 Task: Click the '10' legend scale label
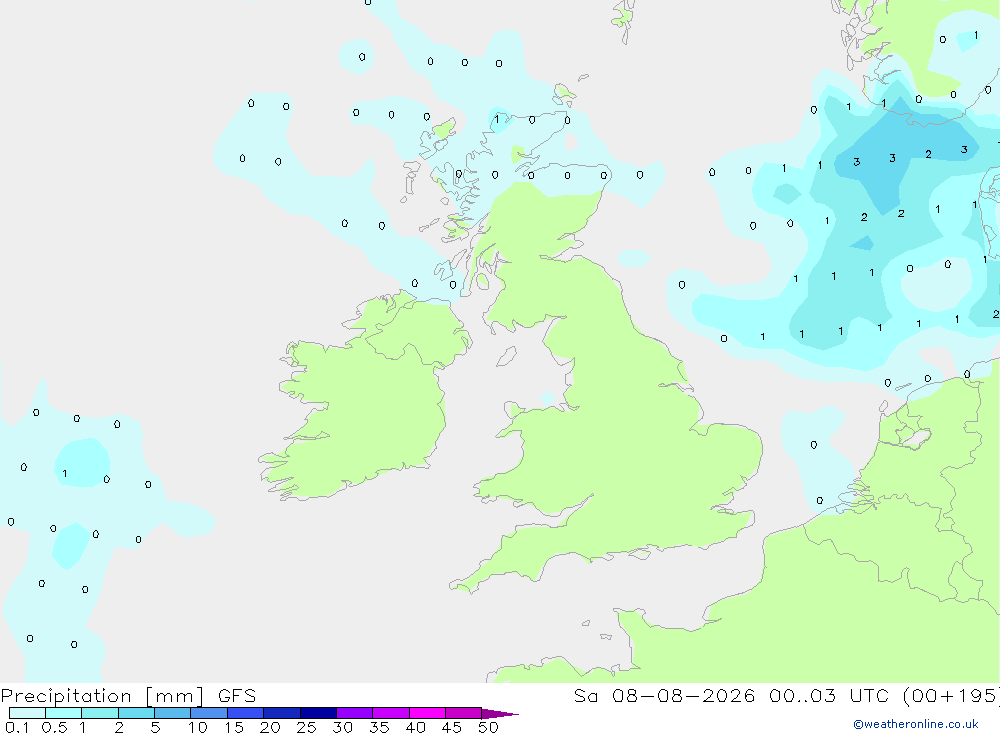tap(198, 727)
